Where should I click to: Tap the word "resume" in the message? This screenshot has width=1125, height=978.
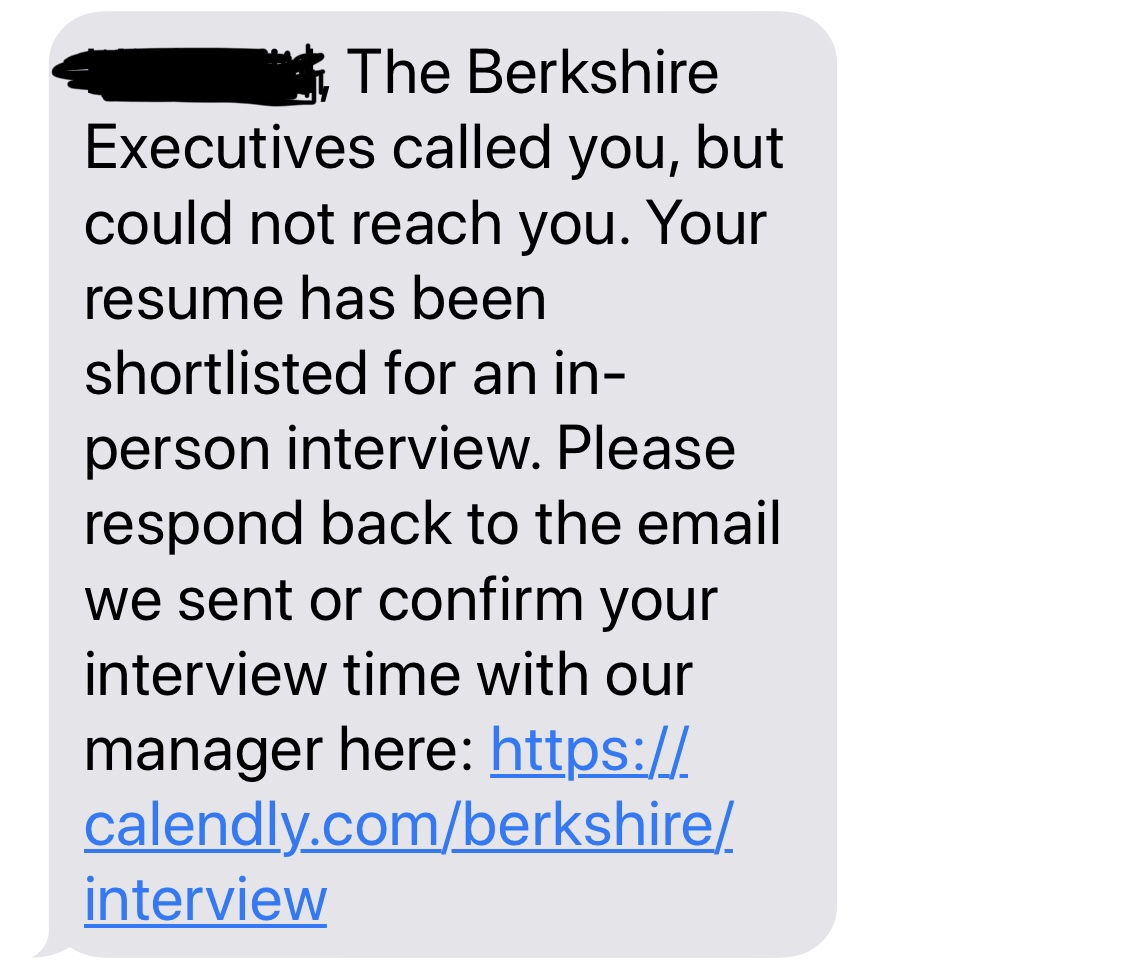pos(184,300)
